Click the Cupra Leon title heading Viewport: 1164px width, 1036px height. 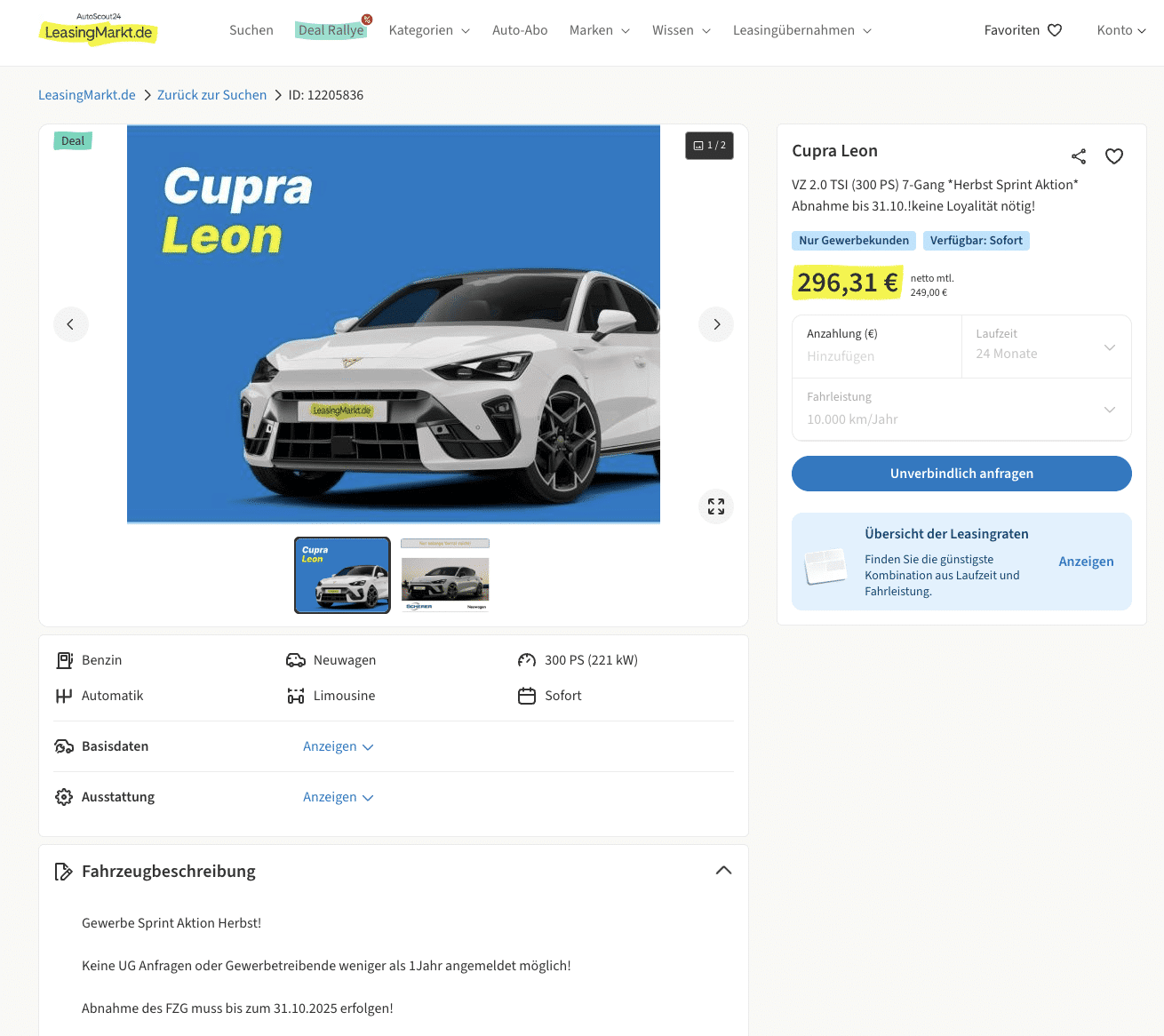pyautogui.click(x=834, y=151)
